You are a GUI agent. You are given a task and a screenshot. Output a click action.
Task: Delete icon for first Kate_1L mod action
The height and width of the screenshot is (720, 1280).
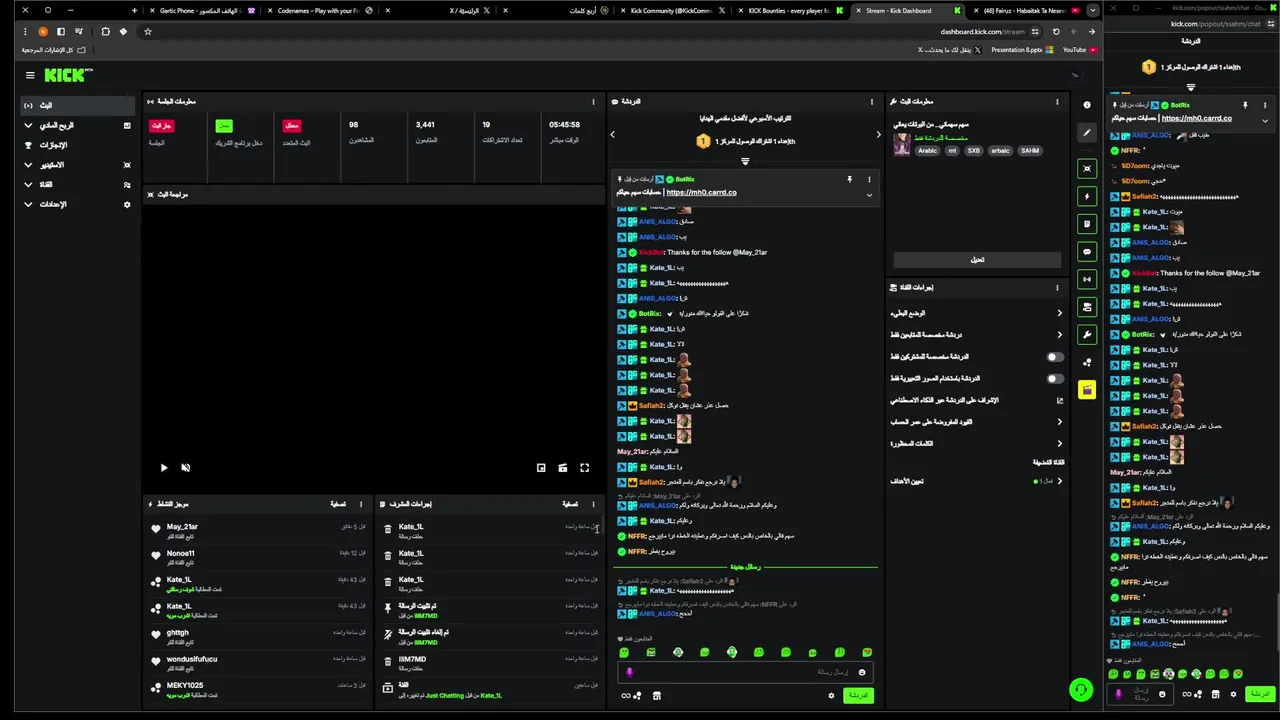click(388, 529)
